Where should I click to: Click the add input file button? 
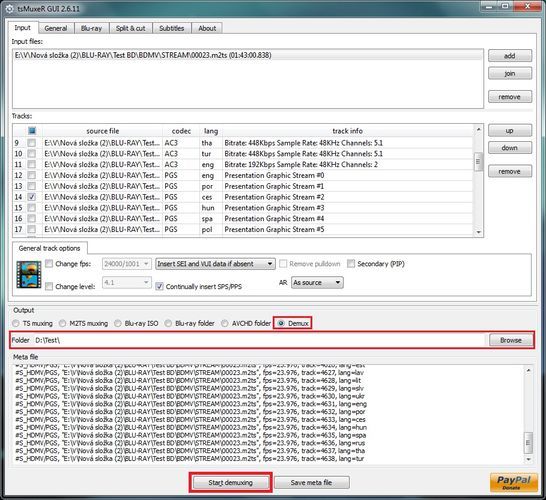(x=510, y=56)
